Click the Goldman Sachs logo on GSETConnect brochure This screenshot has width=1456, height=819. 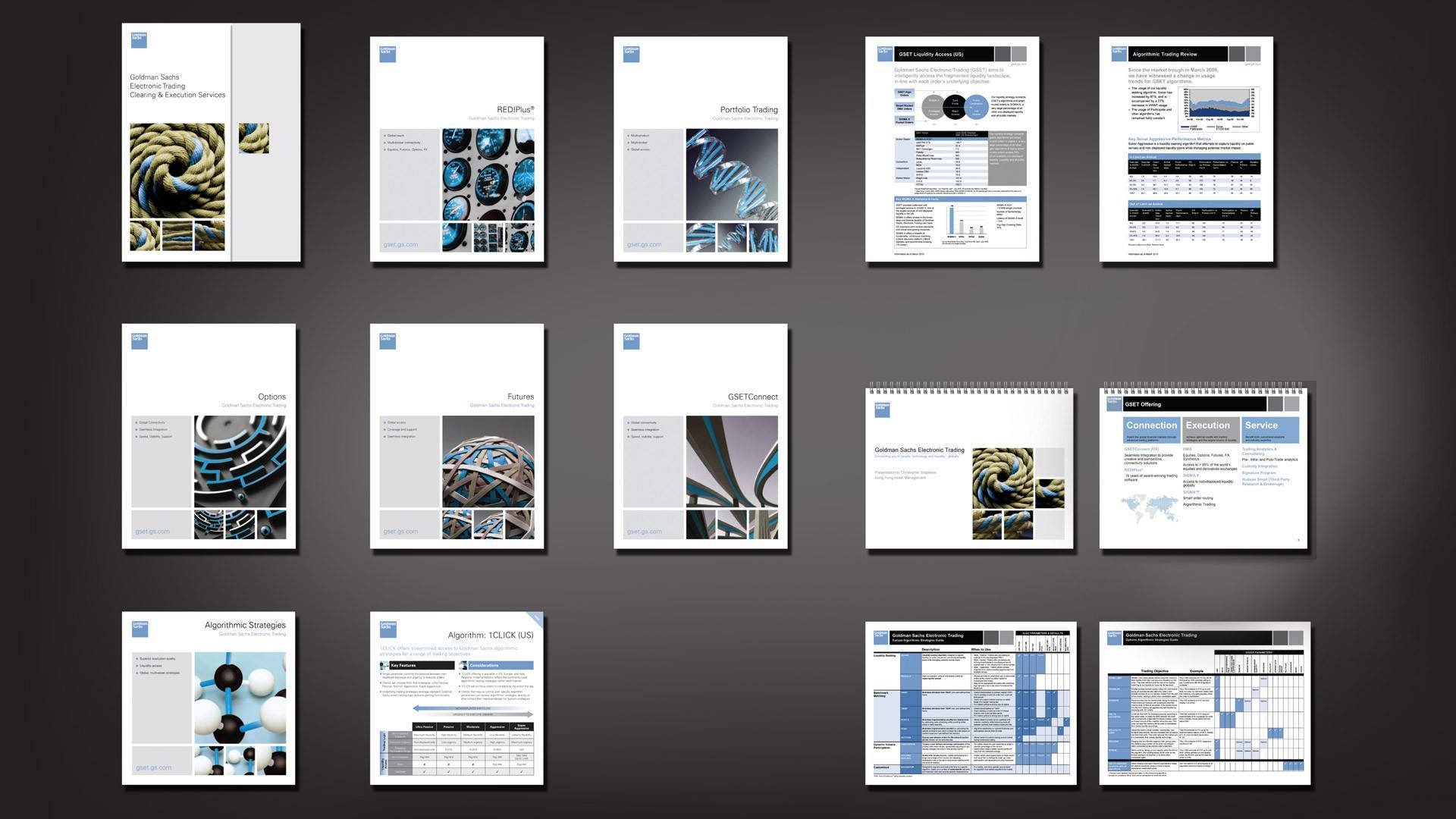click(631, 340)
